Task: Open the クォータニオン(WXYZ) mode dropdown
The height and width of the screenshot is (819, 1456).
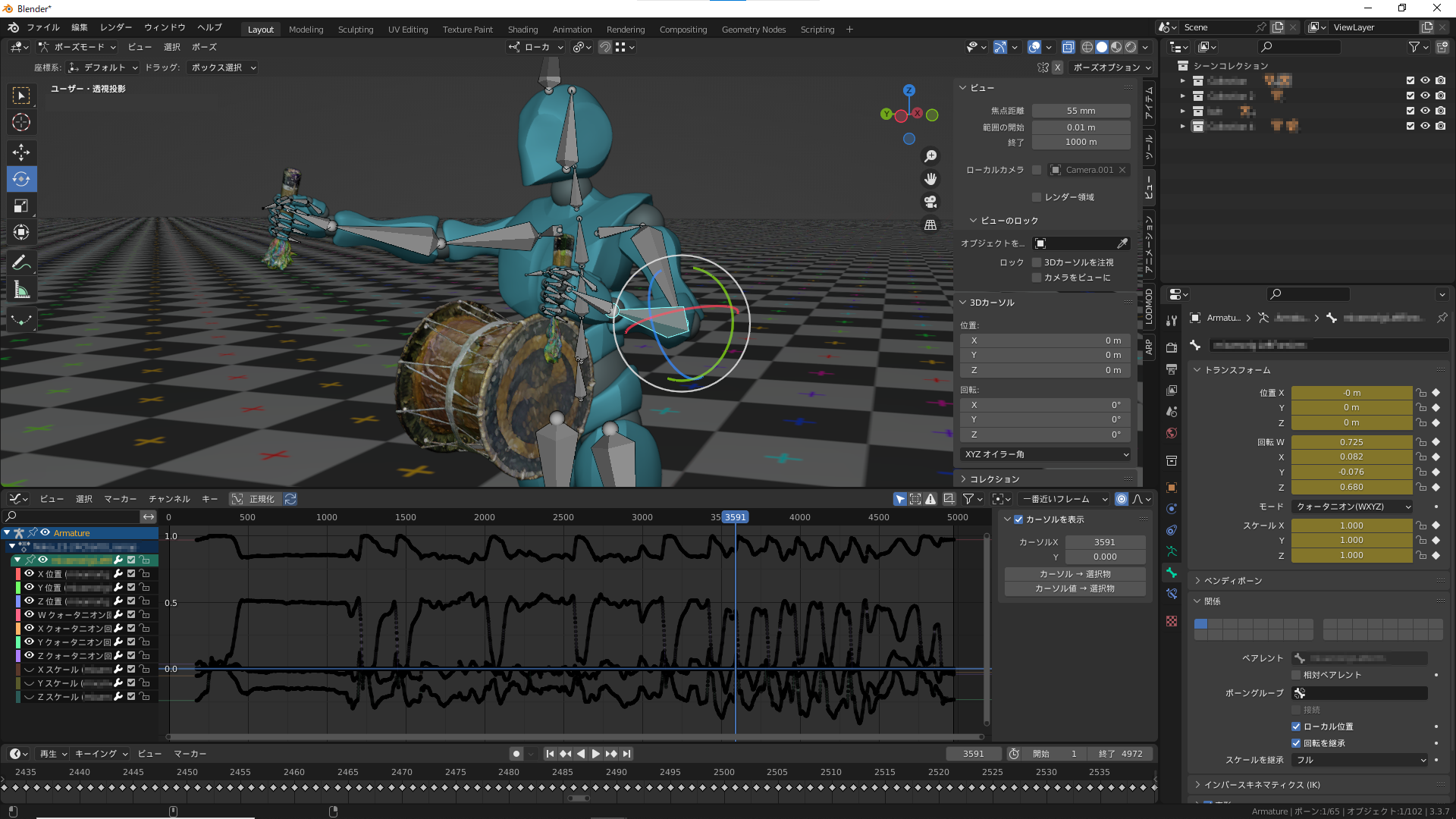Action: pyautogui.click(x=1352, y=507)
